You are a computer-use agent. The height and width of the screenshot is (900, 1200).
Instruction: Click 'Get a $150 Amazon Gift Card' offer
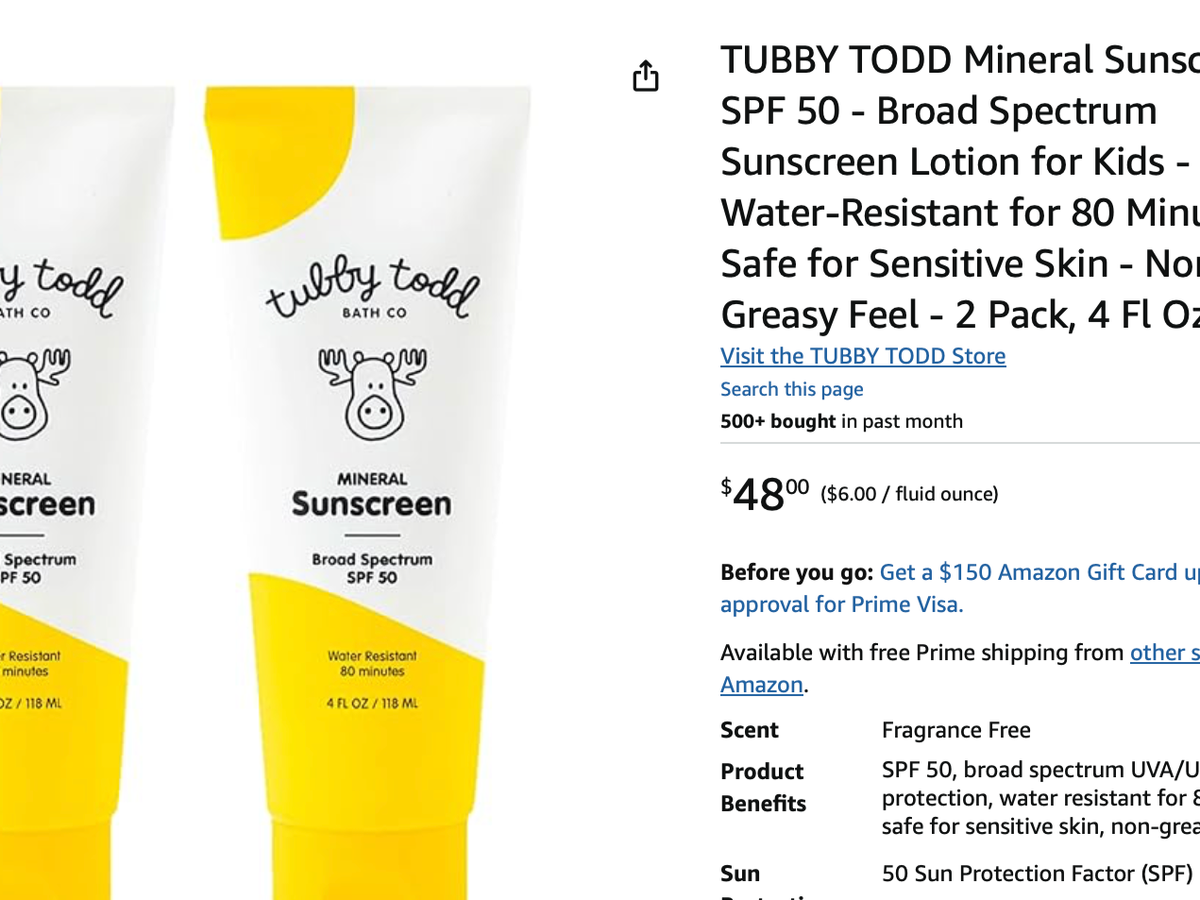coord(1040,572)
